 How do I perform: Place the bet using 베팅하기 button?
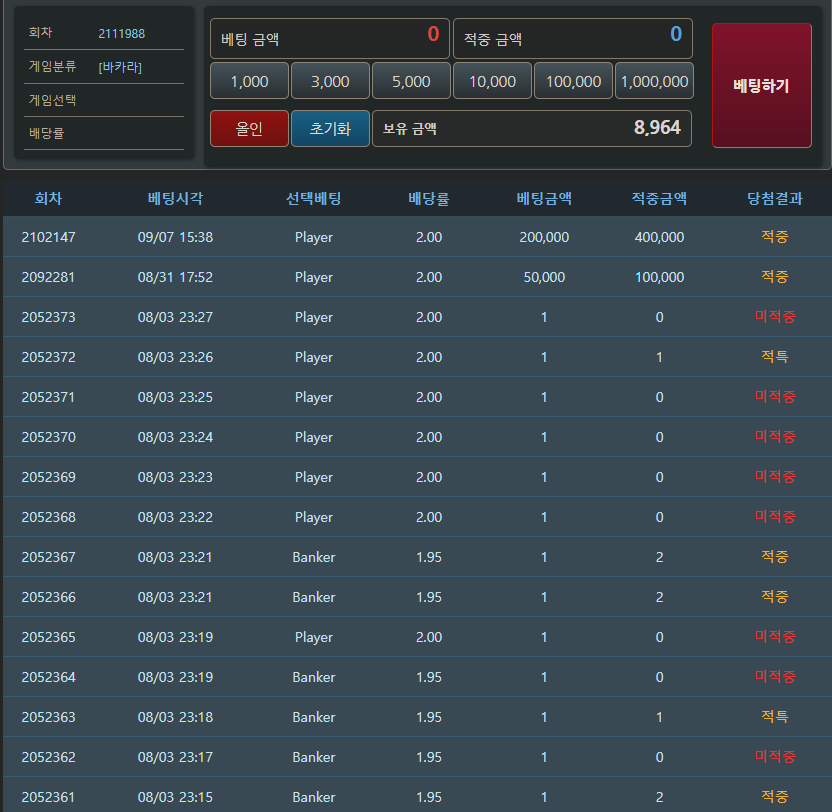[x=761, y=85]
